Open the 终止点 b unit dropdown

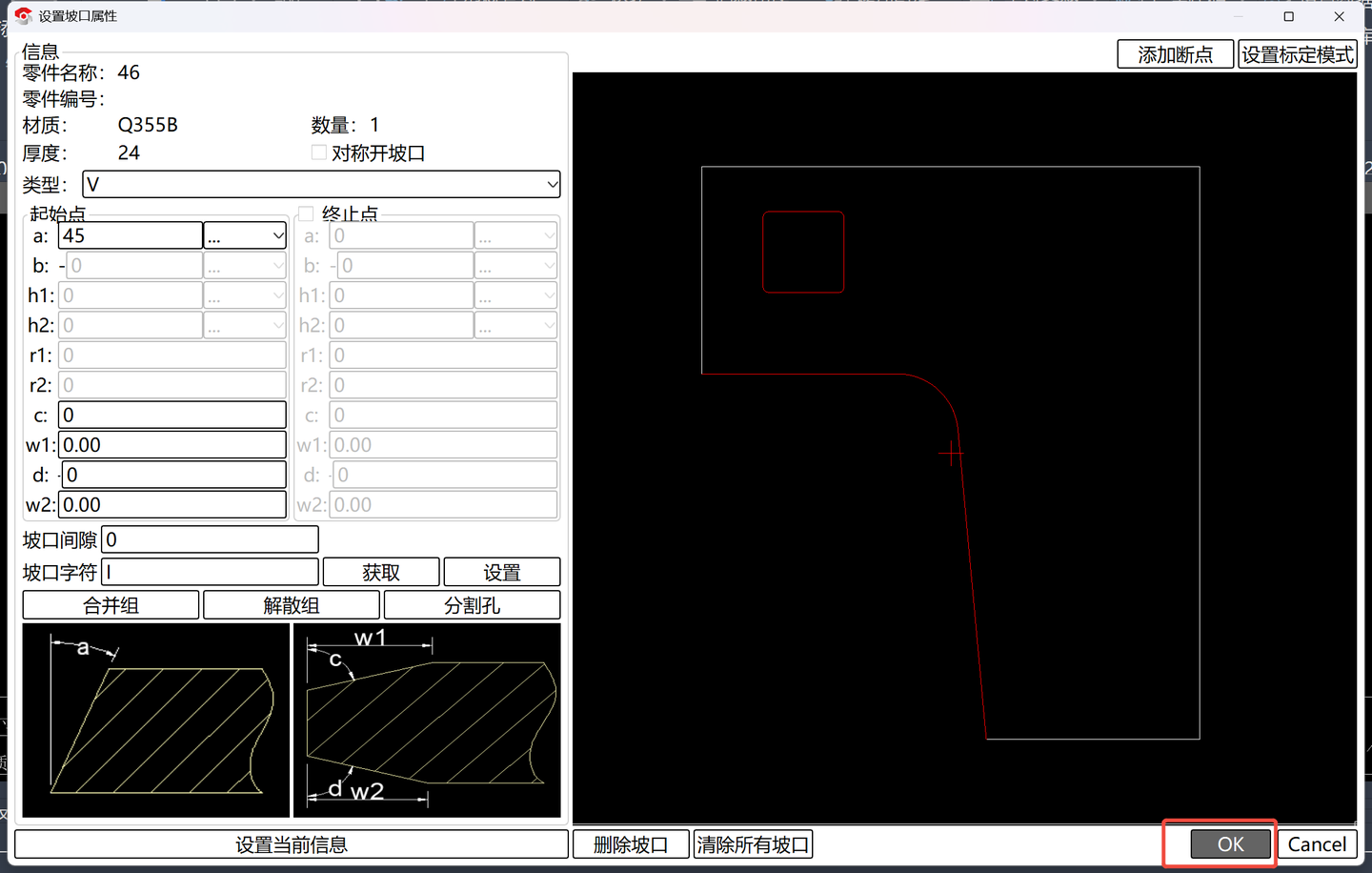515,265
